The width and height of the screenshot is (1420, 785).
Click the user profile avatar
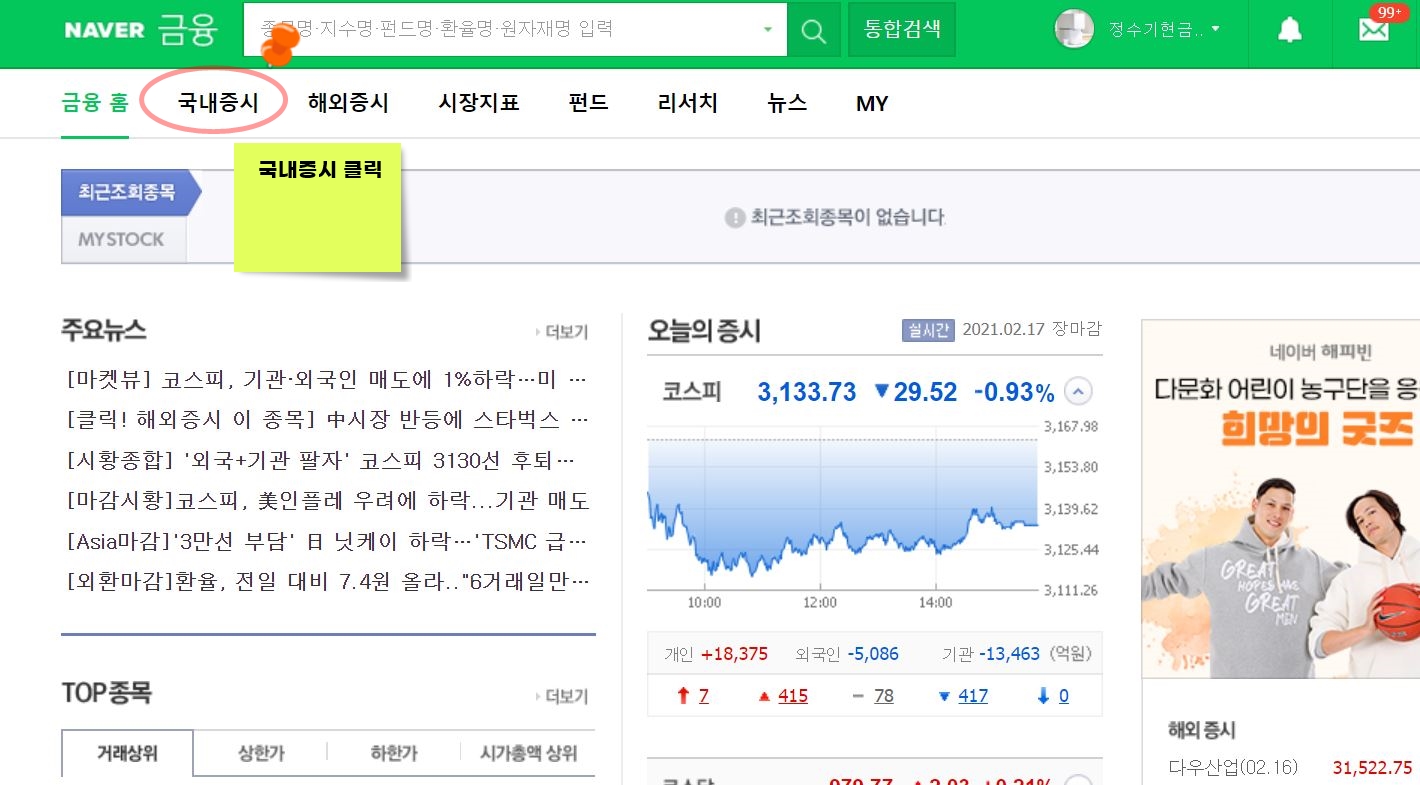(1074, 29)
